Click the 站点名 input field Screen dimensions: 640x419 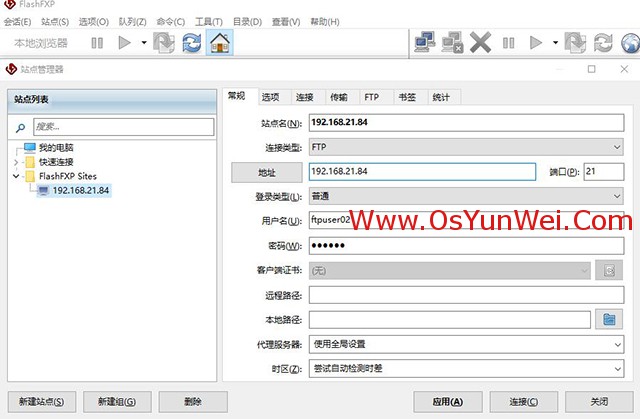[466, 122]
